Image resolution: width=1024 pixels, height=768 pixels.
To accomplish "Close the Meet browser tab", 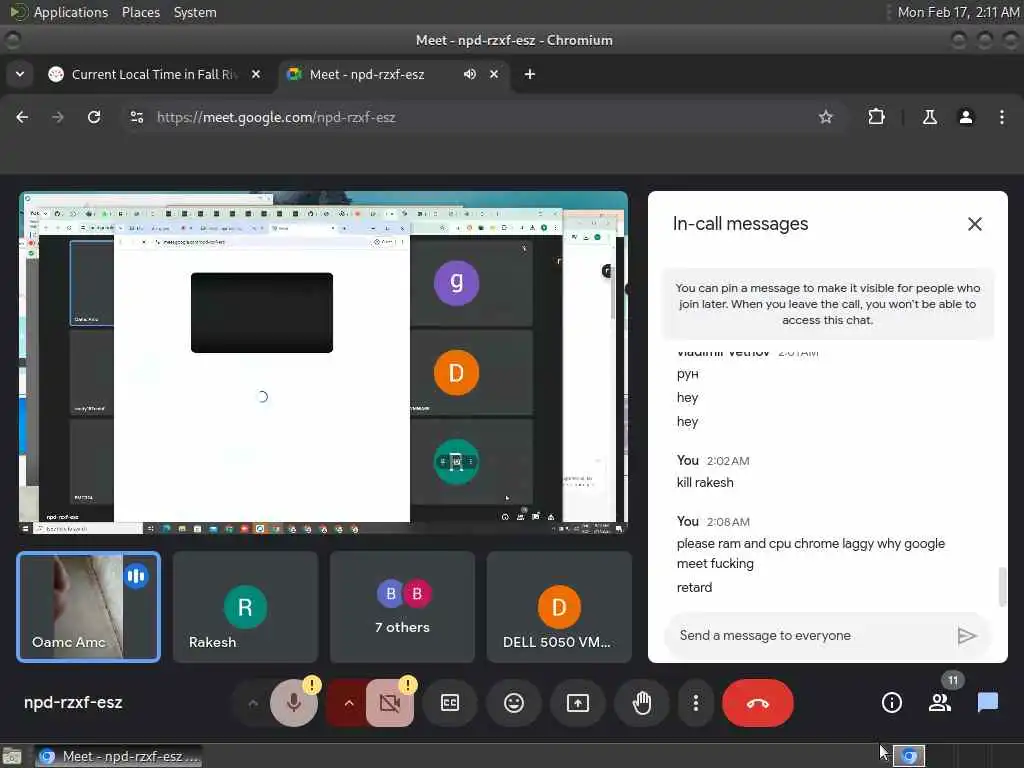I will click(x=494, y=74).
